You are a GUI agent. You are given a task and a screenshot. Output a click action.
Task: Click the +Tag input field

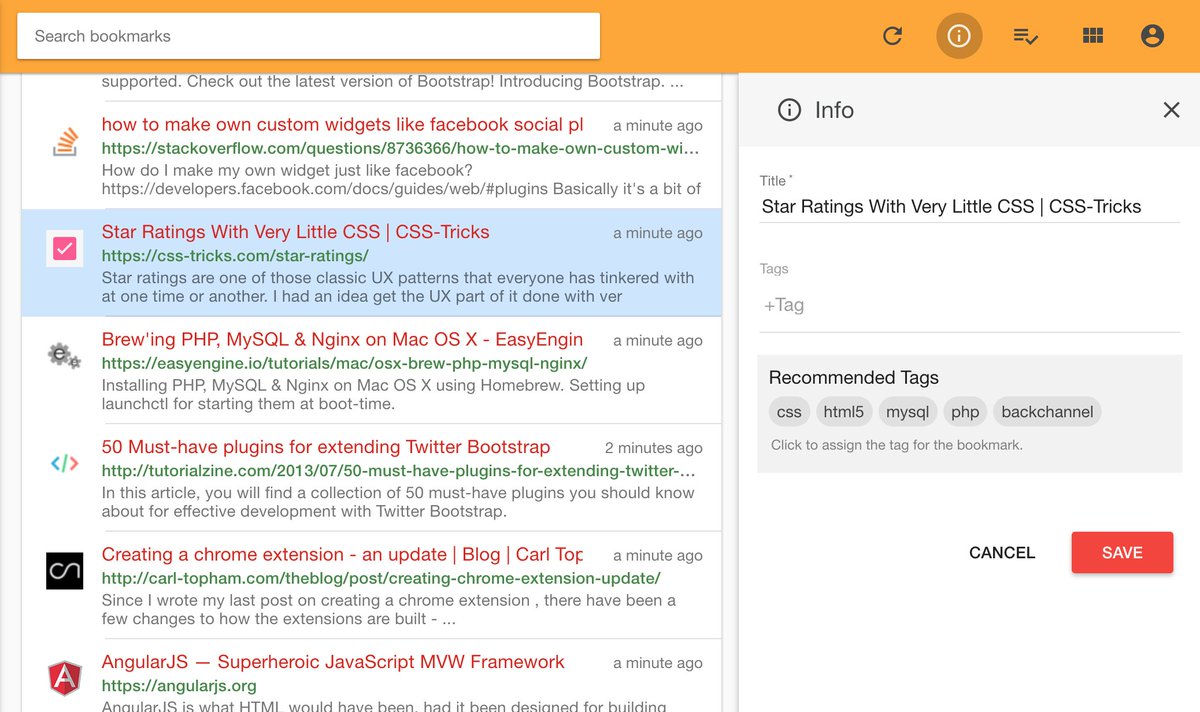(x=969, y=305)
